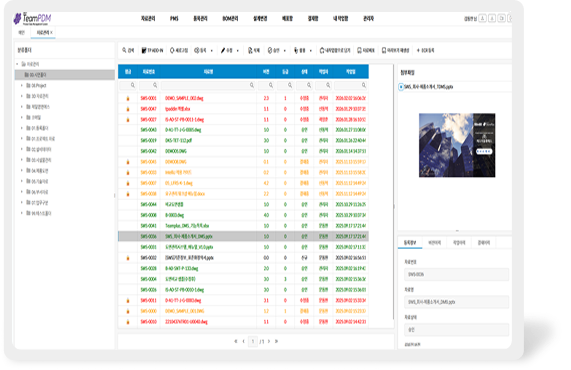
Task: Go to the next page with single-right arrow
Action: tap(269, 341)
